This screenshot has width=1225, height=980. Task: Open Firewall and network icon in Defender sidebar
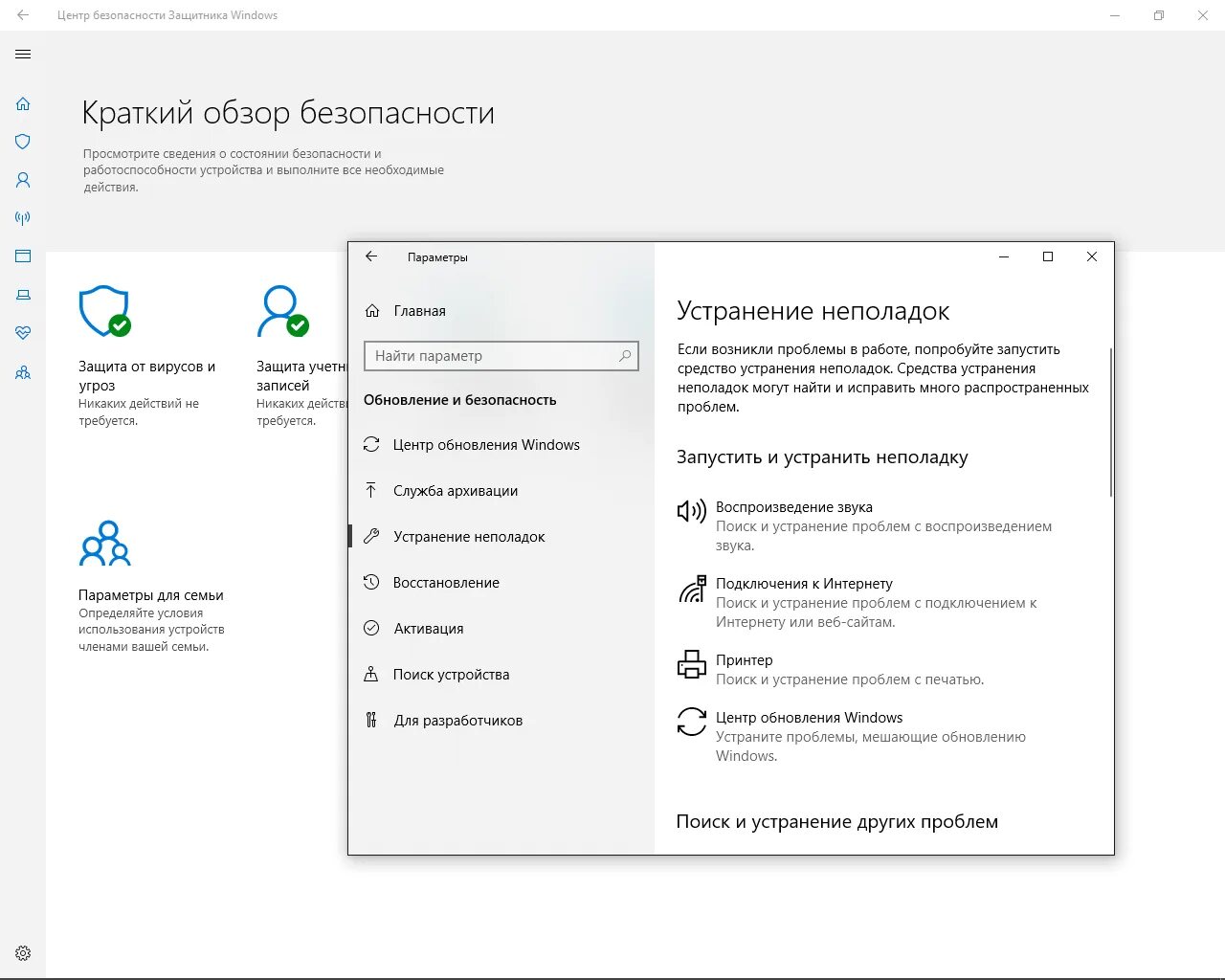tap(23, 218)
